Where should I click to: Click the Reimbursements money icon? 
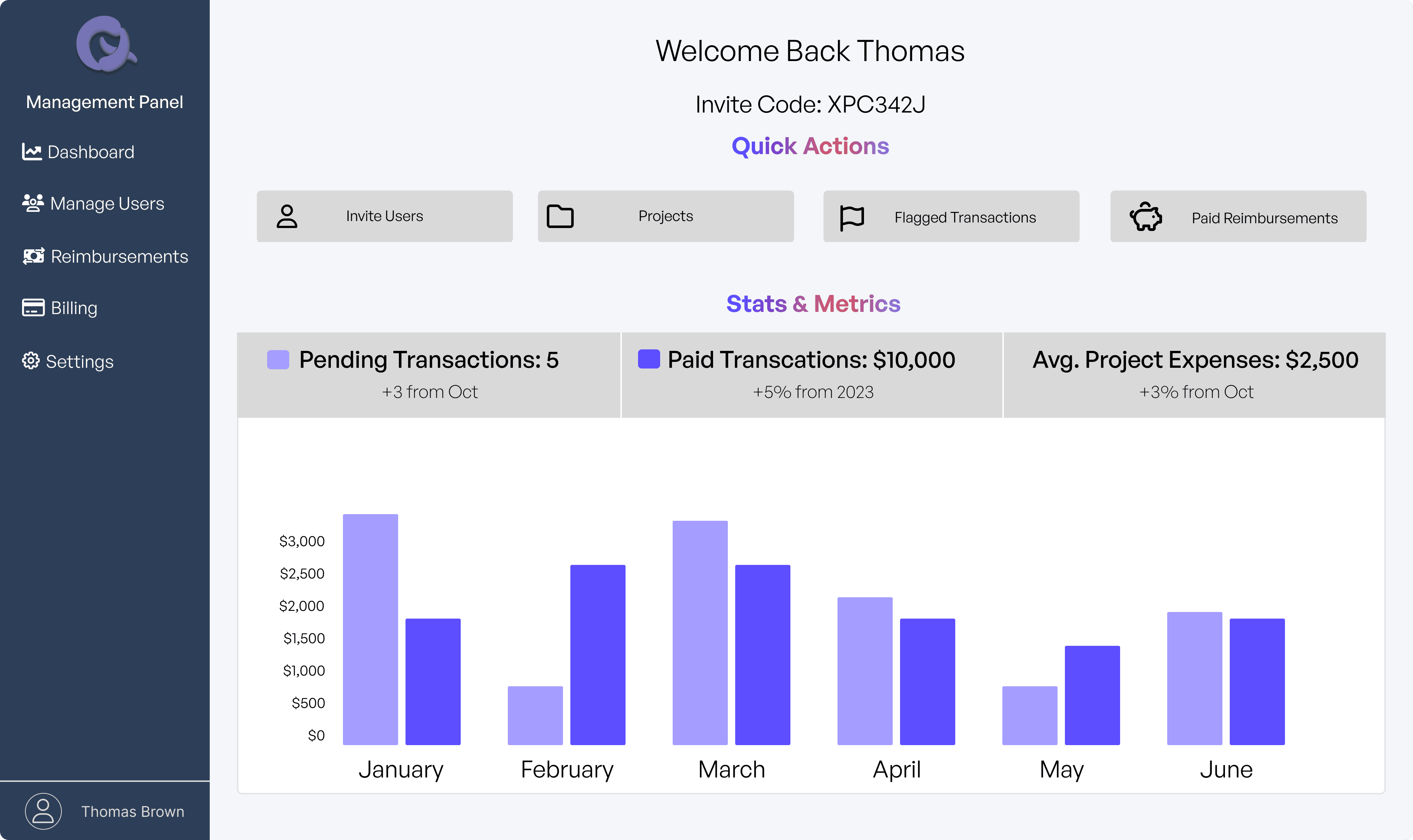pyautogui.click(x=33, y=256)
